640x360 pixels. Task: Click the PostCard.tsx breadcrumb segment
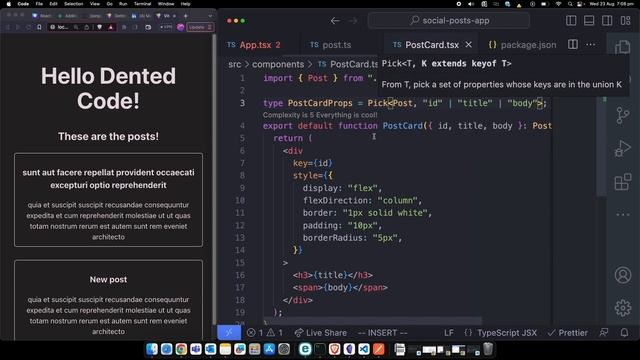pyautogui.click(x=348, y=64)
